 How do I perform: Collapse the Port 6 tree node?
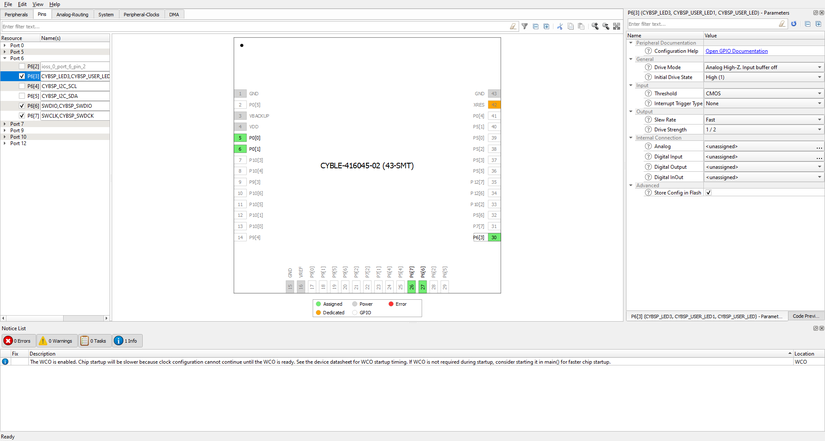(x=5, y=58)
